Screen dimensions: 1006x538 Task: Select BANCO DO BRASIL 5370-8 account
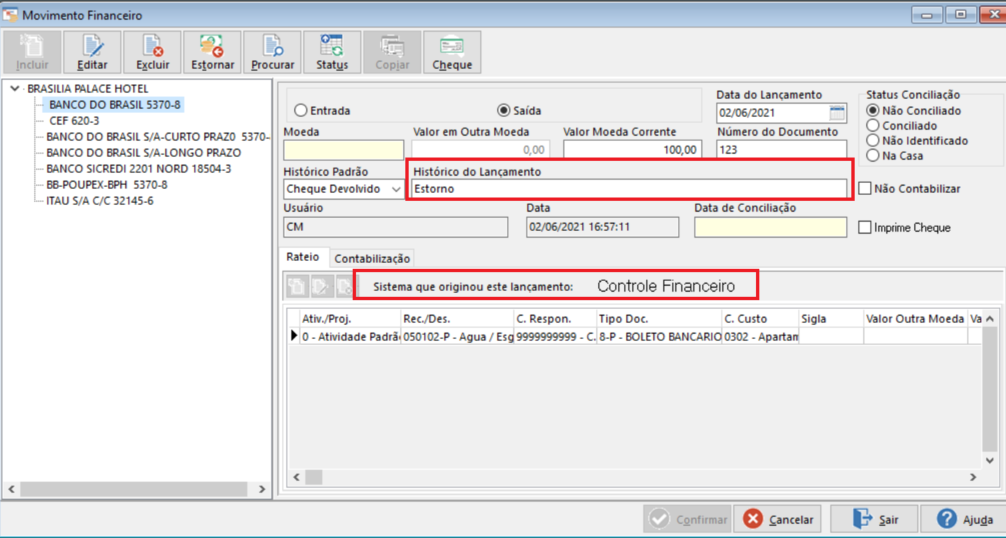pyautogui.click(x=115, y=105)
